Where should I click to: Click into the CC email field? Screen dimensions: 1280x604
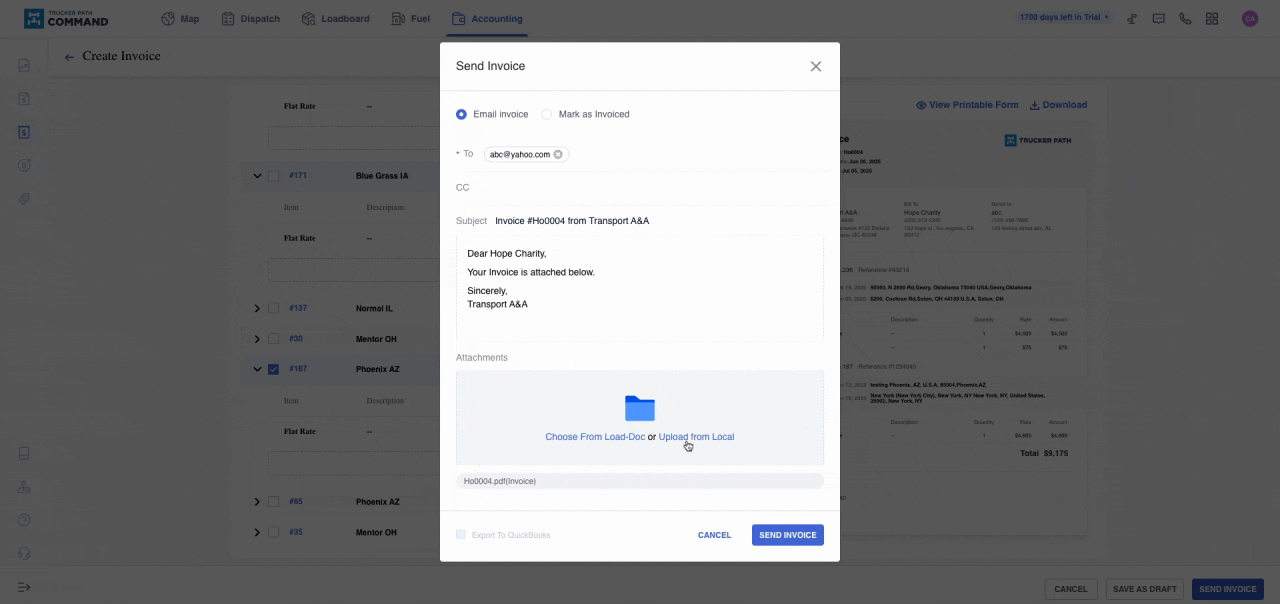(650, 188)
